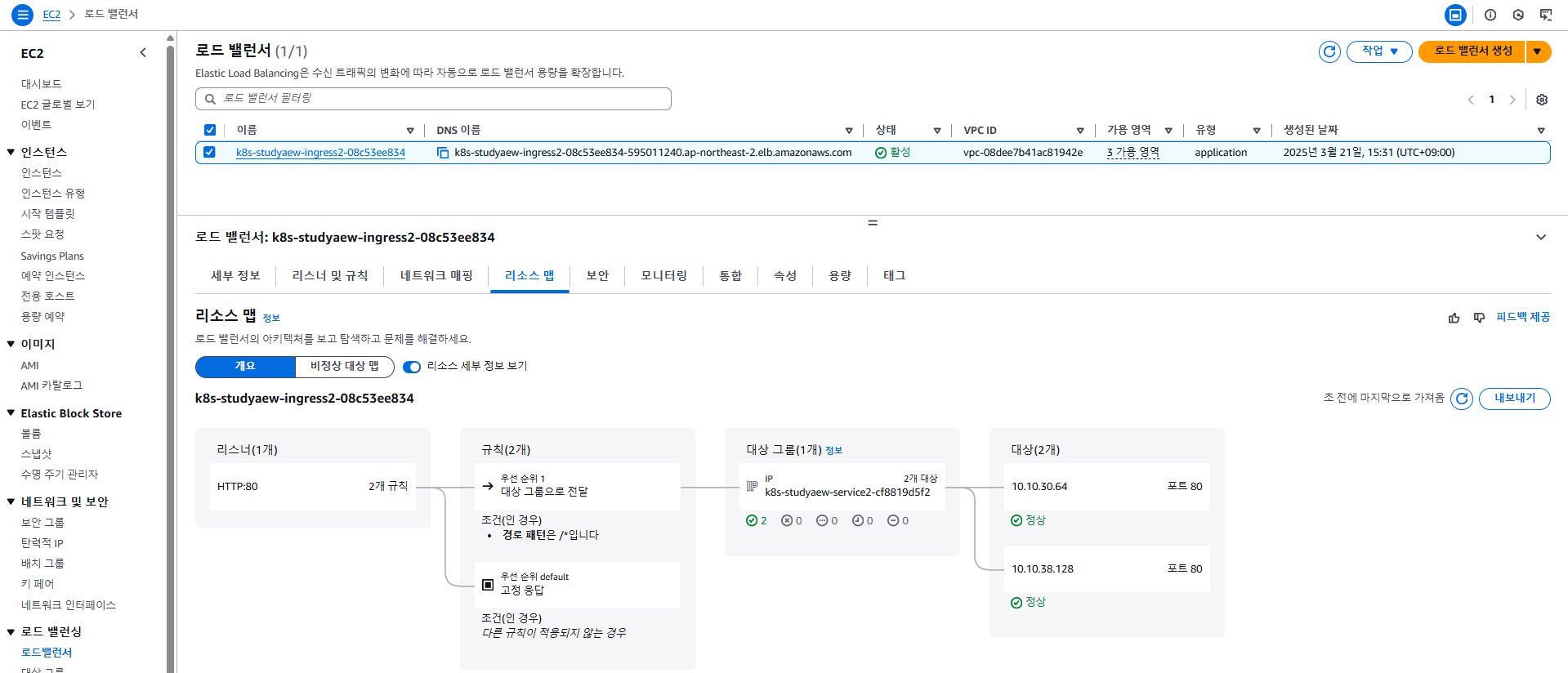
Task: Collapse the load balancer details panel chevron
Action: [1541, 238]
